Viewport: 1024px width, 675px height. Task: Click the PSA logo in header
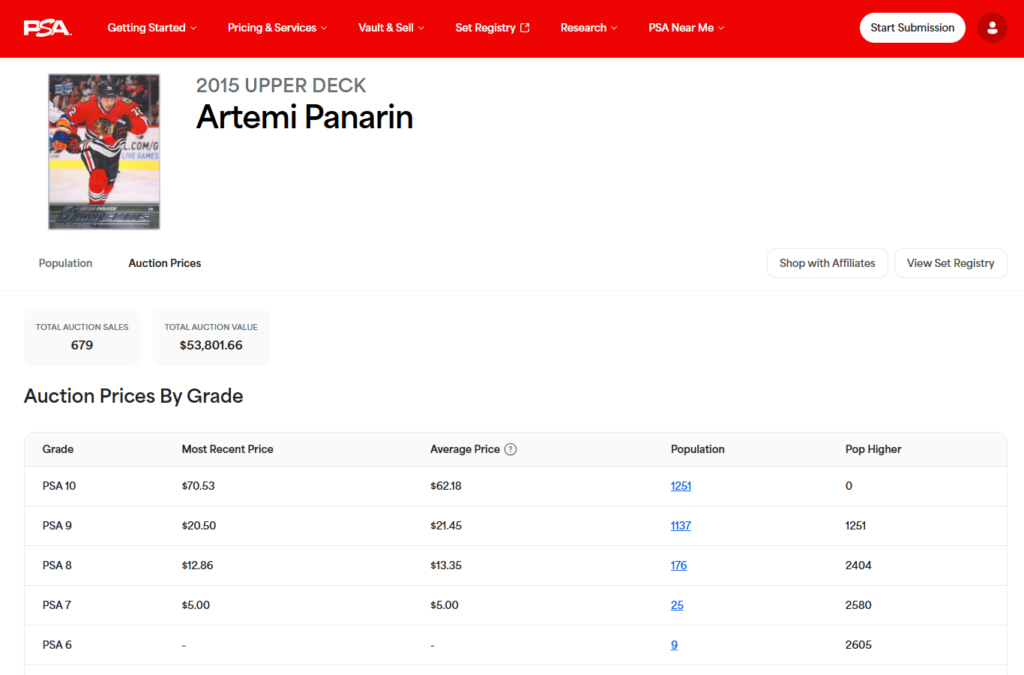click(47, 28)
